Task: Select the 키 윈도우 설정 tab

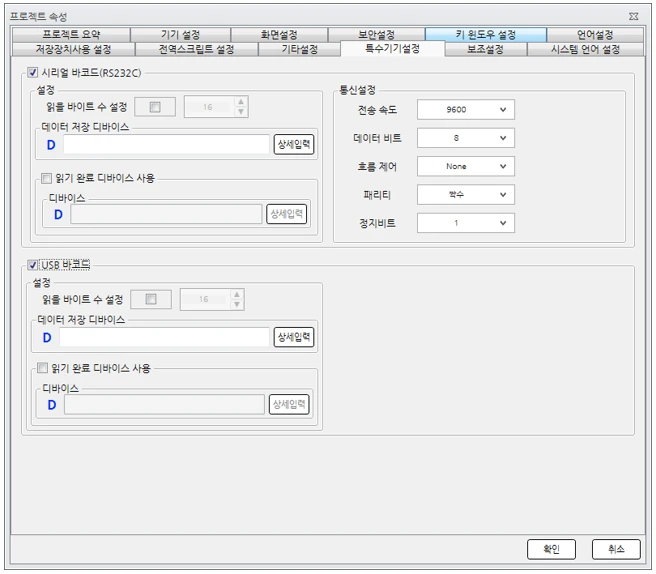Action: (486, 35)
